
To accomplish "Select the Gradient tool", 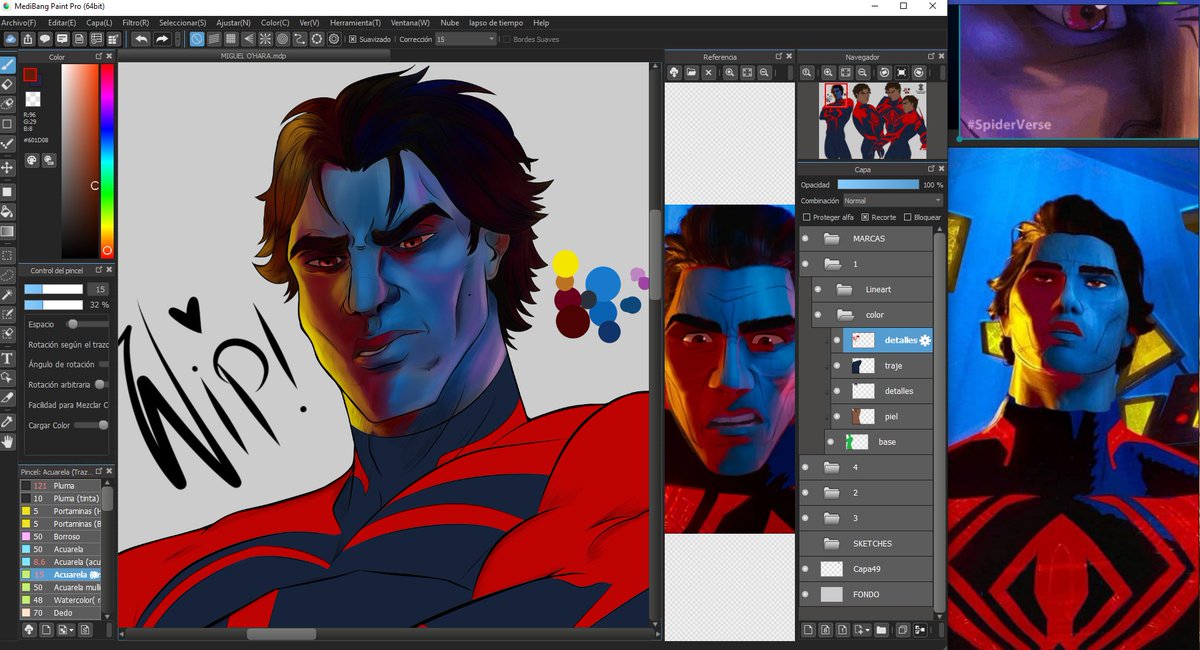I will pyautogui.click(x=8, y=231).
